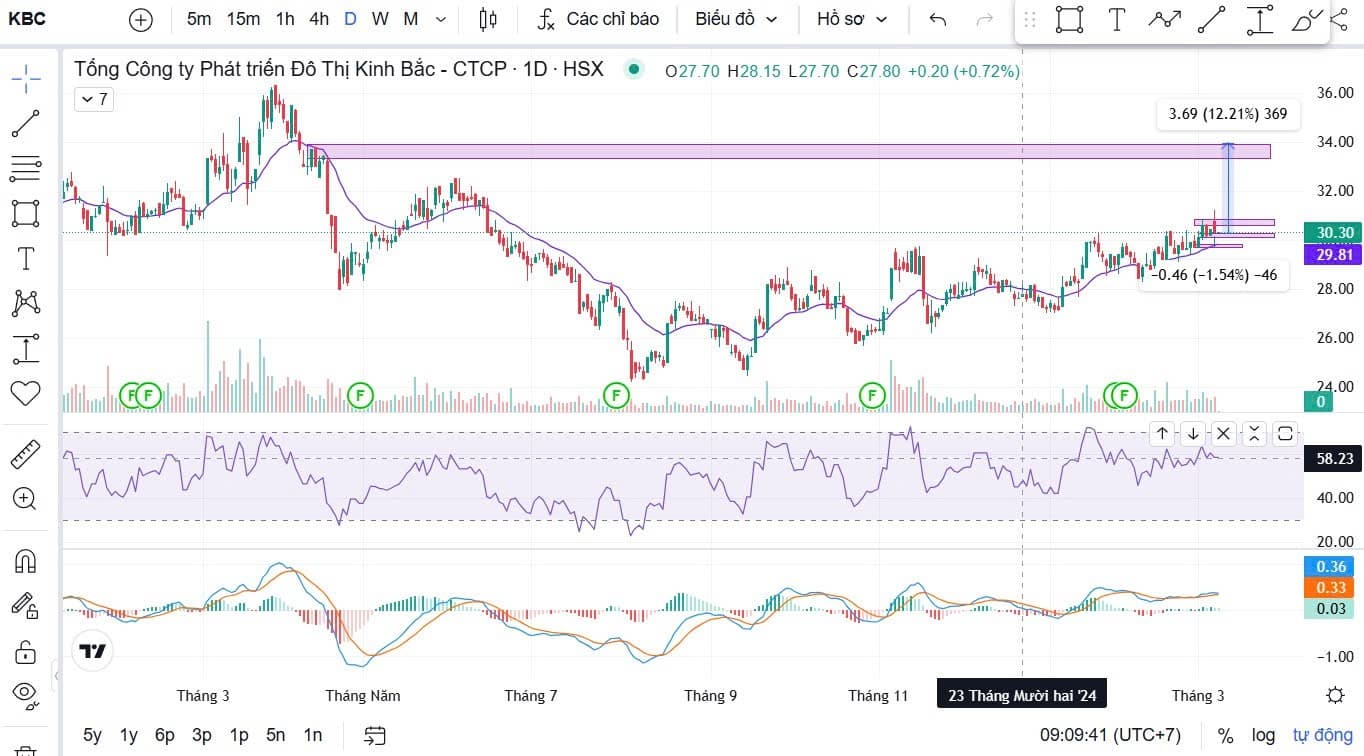
Task: Expand the Hồ sơ dropdown
Action: click(x=852, y=19)
